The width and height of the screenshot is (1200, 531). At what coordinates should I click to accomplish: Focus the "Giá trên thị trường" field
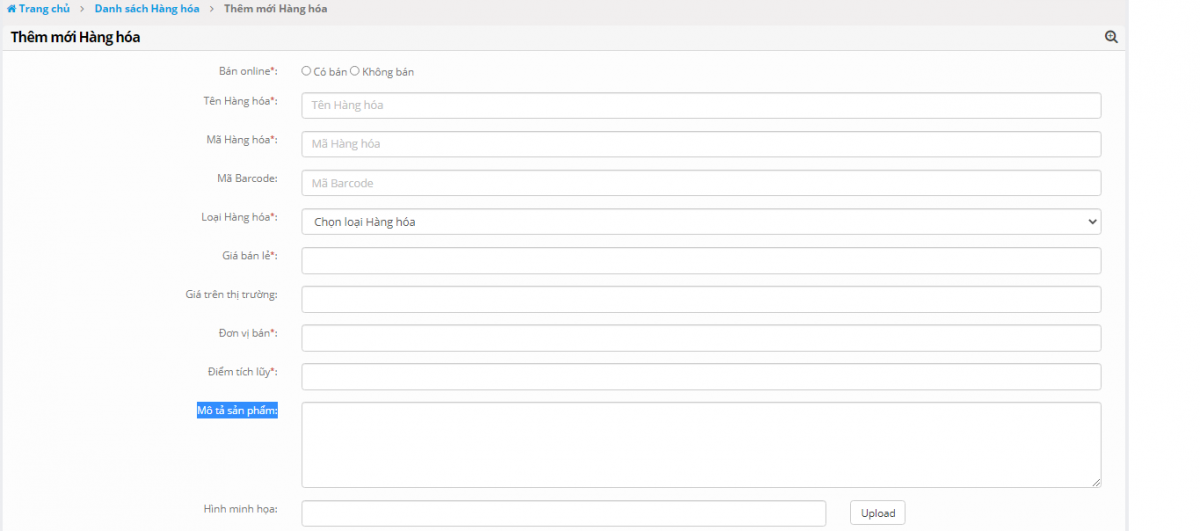point(700,299)
